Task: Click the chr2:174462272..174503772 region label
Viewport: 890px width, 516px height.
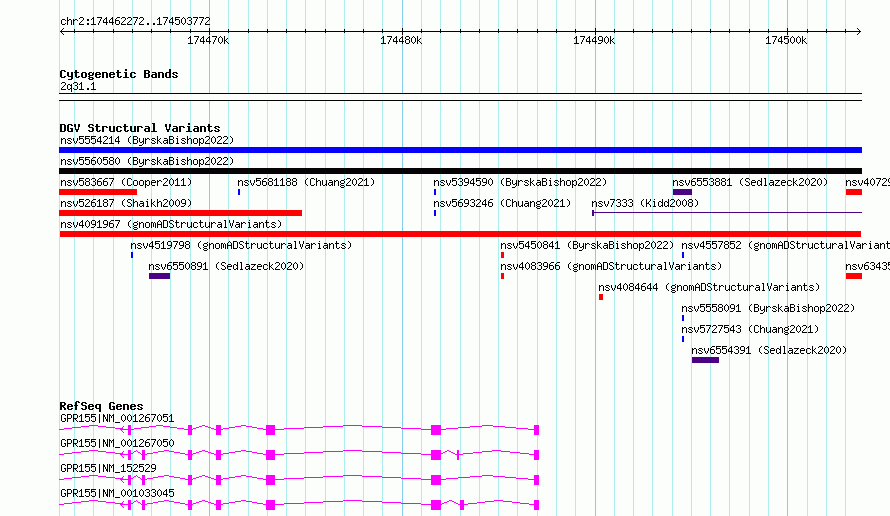Action: click(135, 22)
